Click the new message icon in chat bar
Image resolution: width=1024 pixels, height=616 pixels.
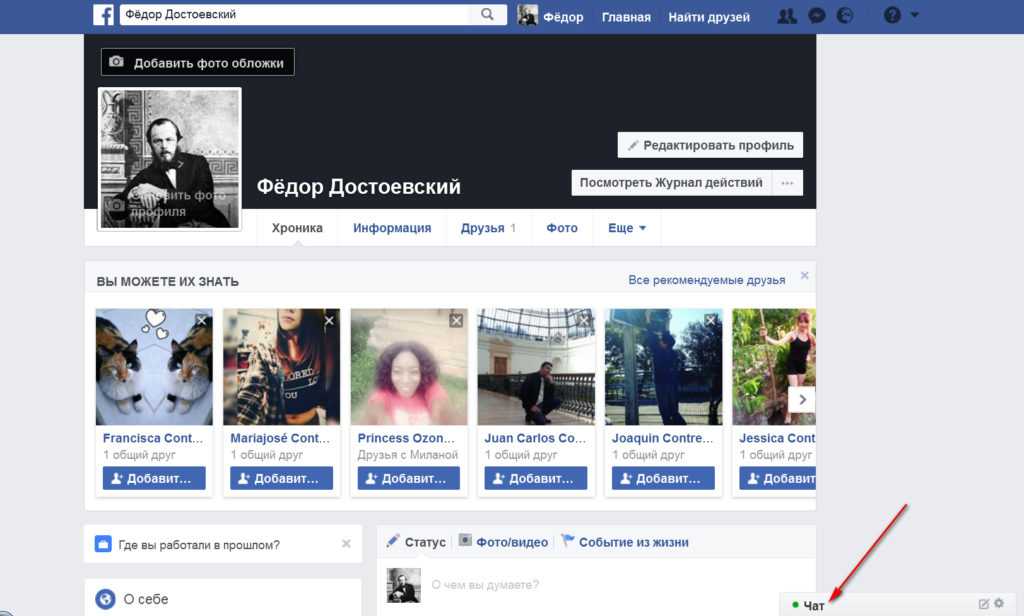click(984, 604)
